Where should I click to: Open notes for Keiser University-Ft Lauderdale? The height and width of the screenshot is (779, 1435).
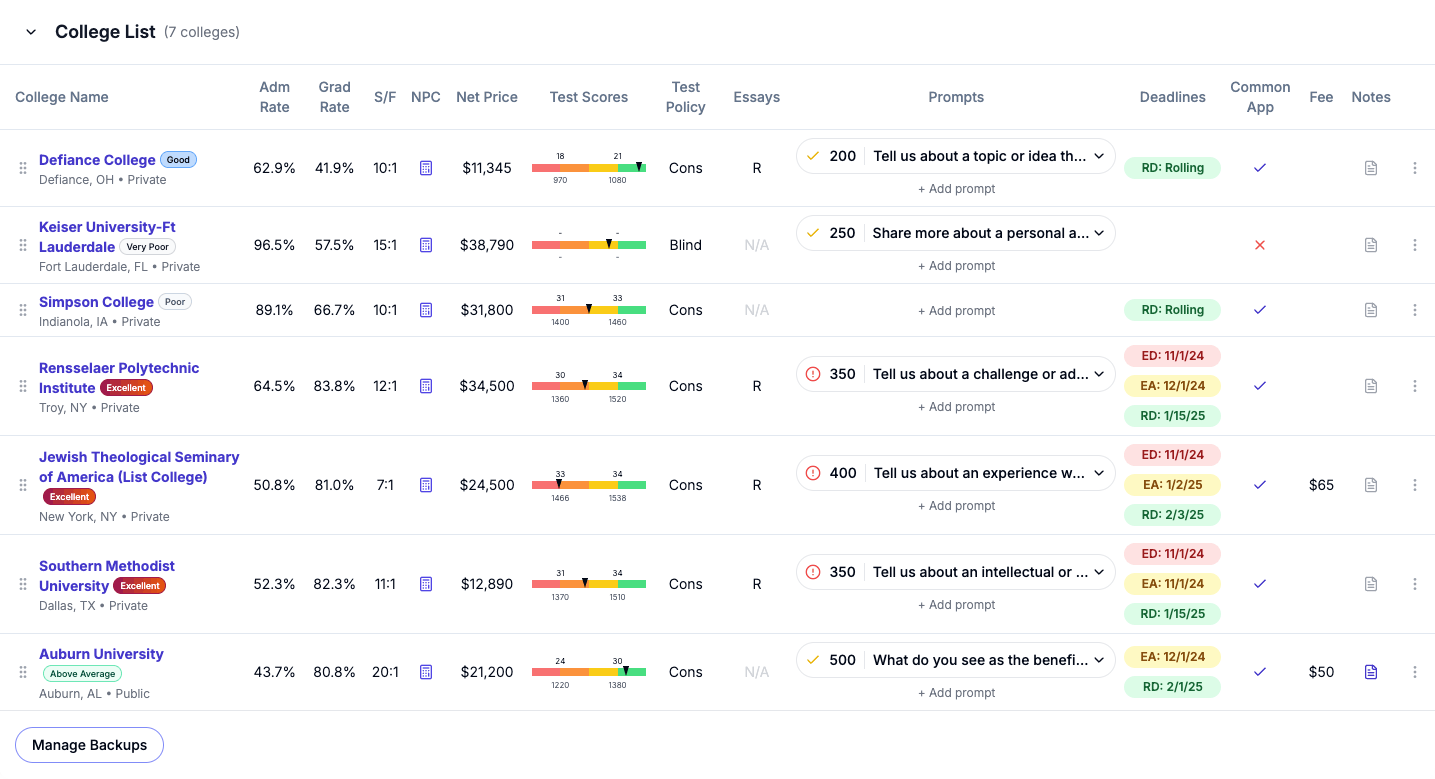pyautogui.click(x=1371, y=245)
